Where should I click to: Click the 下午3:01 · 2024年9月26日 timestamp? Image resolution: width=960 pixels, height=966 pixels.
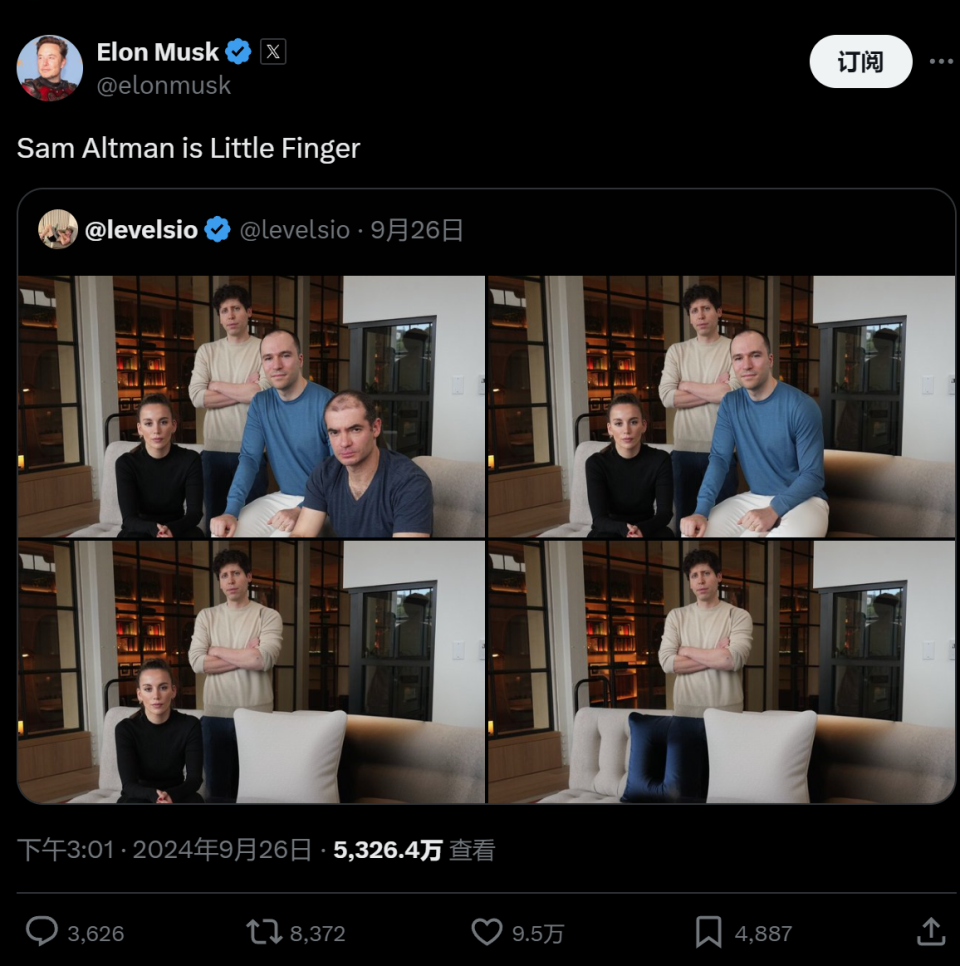pyautogui.click(x=164, y=850)
